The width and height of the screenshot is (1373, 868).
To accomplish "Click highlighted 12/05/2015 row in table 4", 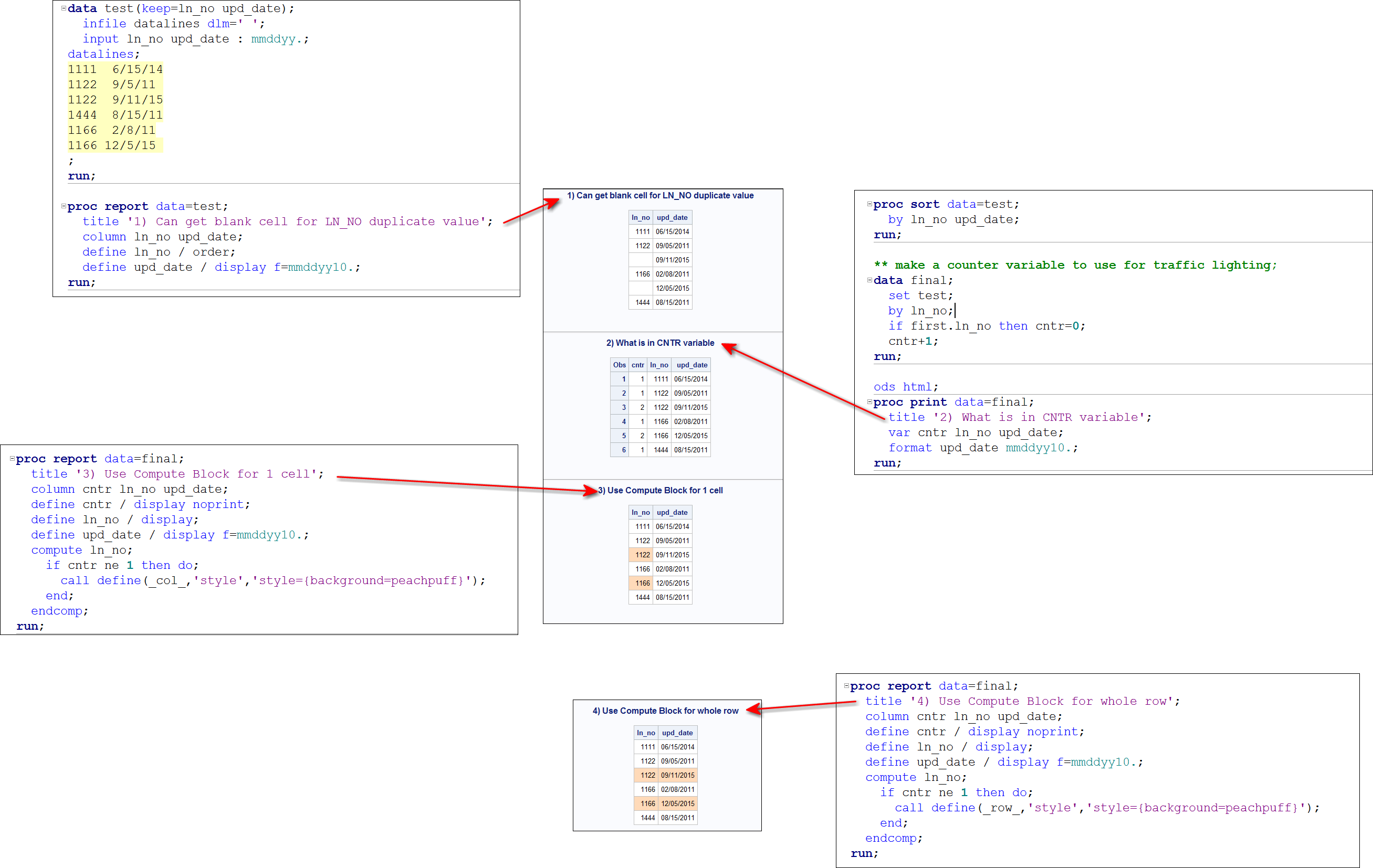I will point(677,803).
